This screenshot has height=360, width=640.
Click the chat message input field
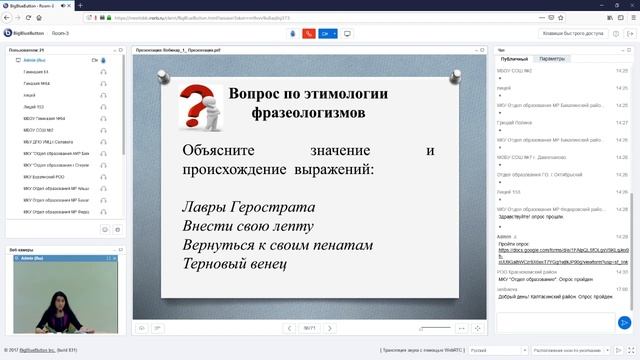tap(556, 323)
